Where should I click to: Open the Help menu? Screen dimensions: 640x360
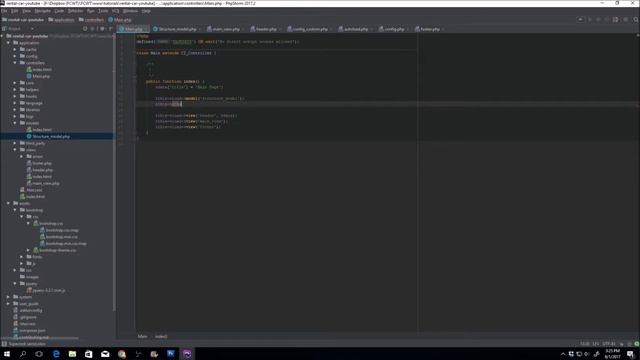click(146, 11)
